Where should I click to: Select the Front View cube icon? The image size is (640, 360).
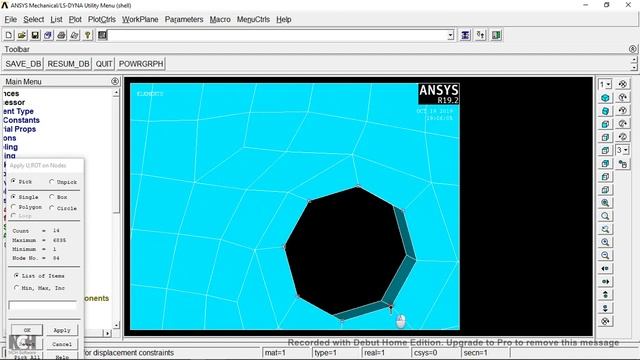coord(605,124)
